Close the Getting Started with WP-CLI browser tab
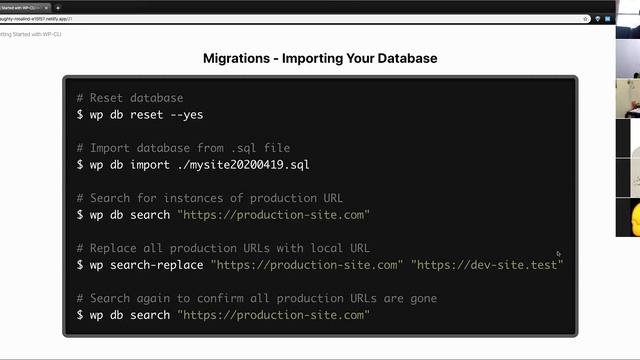Screen dimensions: 640x360 click(x=46, y=8)
